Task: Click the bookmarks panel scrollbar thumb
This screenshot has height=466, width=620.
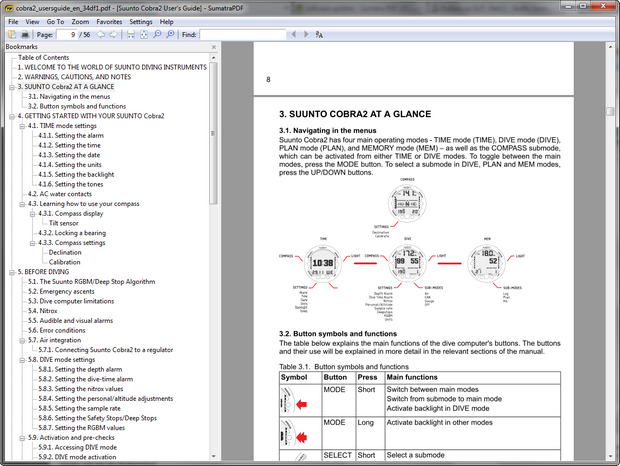Action: click(x=214, y=134)
